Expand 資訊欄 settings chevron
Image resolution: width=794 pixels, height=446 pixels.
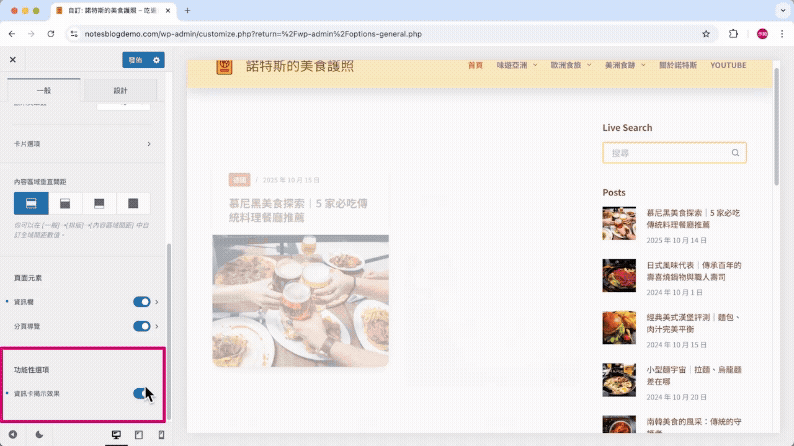pyautogui.click(x=157, y=301)
